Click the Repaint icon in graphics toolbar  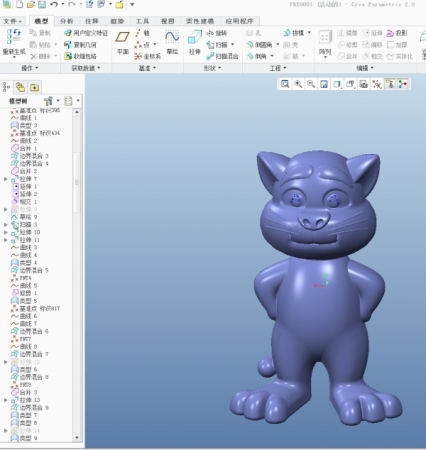324,84
